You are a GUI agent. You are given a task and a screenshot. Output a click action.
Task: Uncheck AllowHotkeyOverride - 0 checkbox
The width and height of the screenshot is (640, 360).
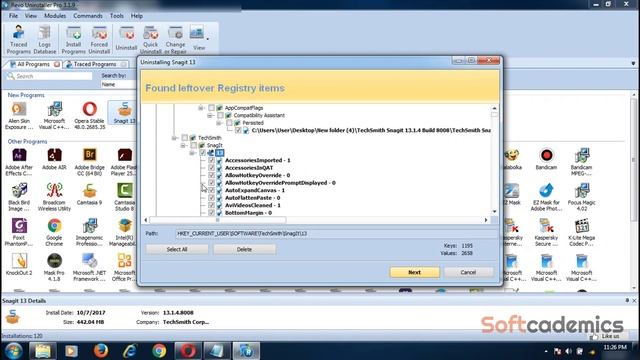point(211,175)
